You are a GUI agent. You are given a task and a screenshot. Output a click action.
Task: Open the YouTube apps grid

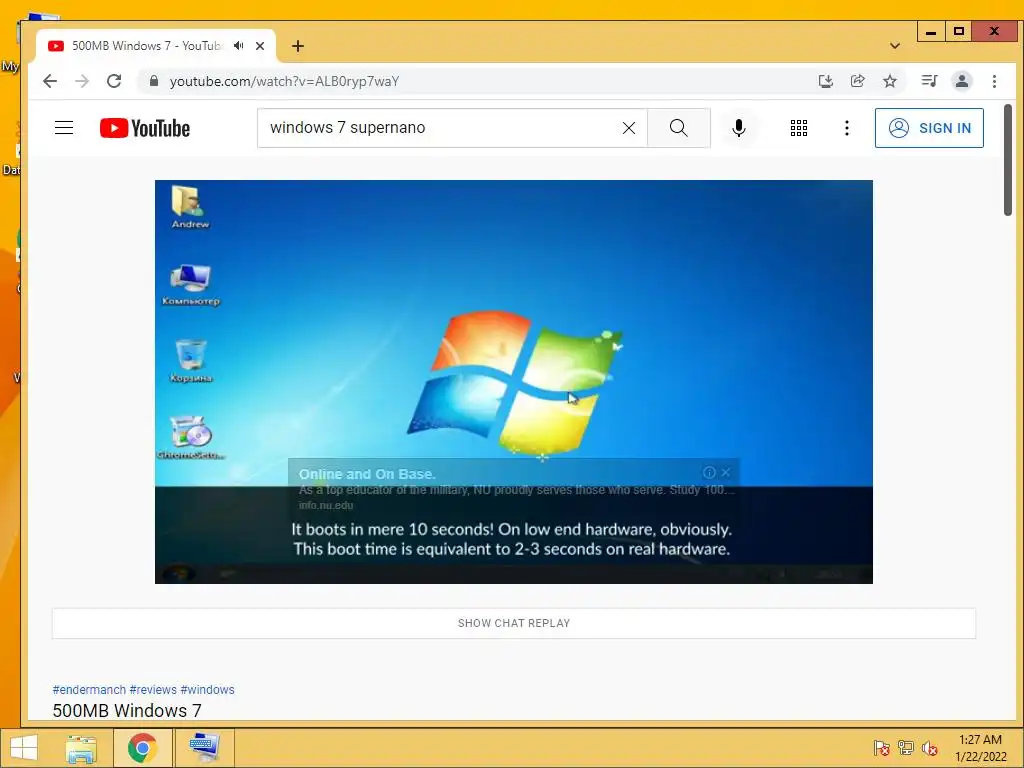pyautogui.click(x=799, y=128)
